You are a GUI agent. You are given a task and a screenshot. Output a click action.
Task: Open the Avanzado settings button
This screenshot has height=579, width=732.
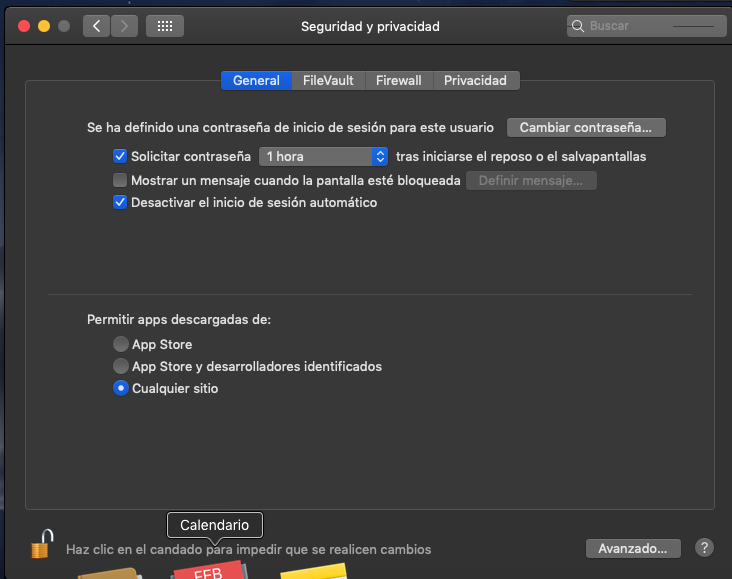(x=633, y=548)
